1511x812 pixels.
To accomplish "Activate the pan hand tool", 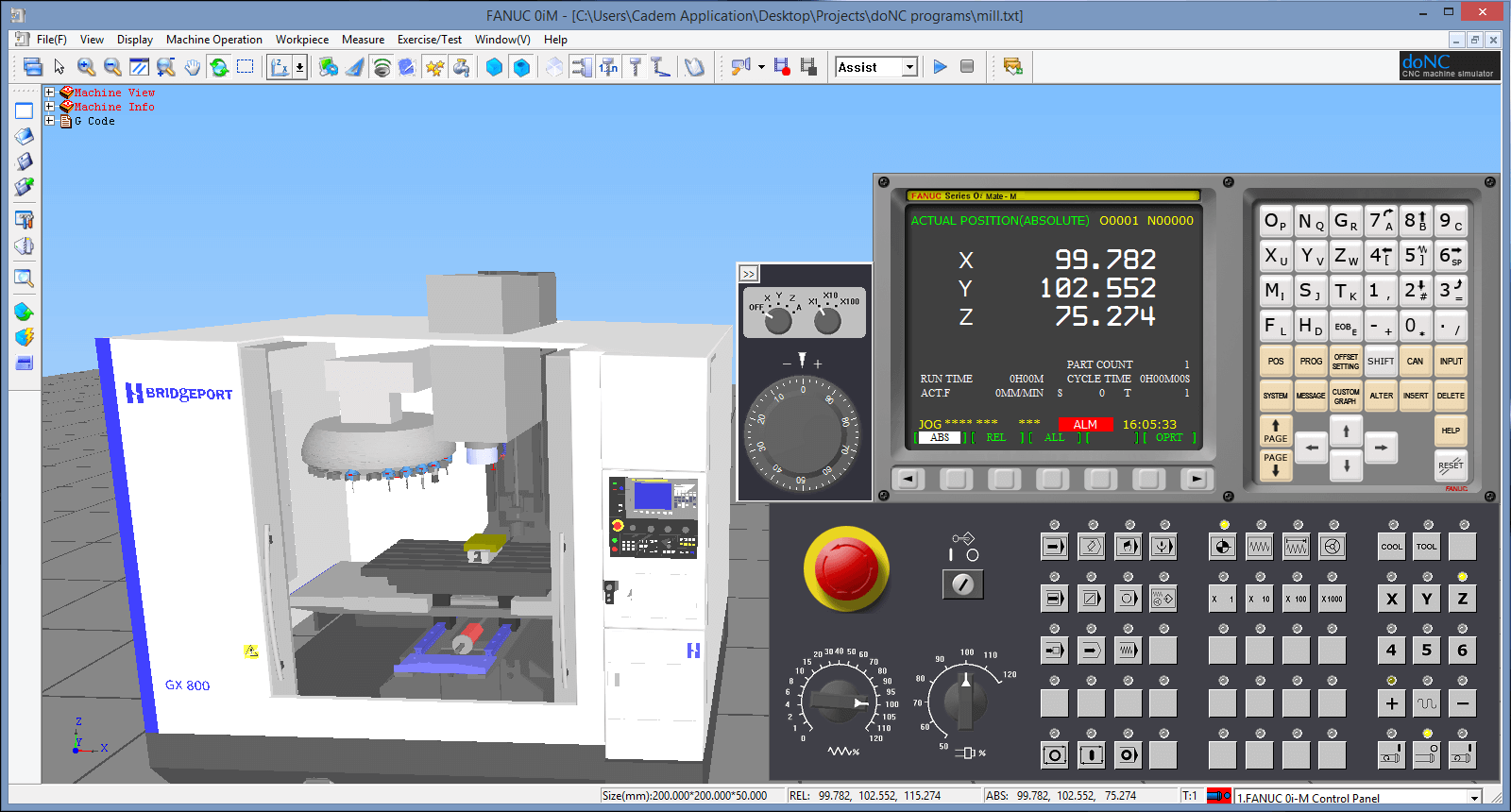I will (x=193, y=67).
